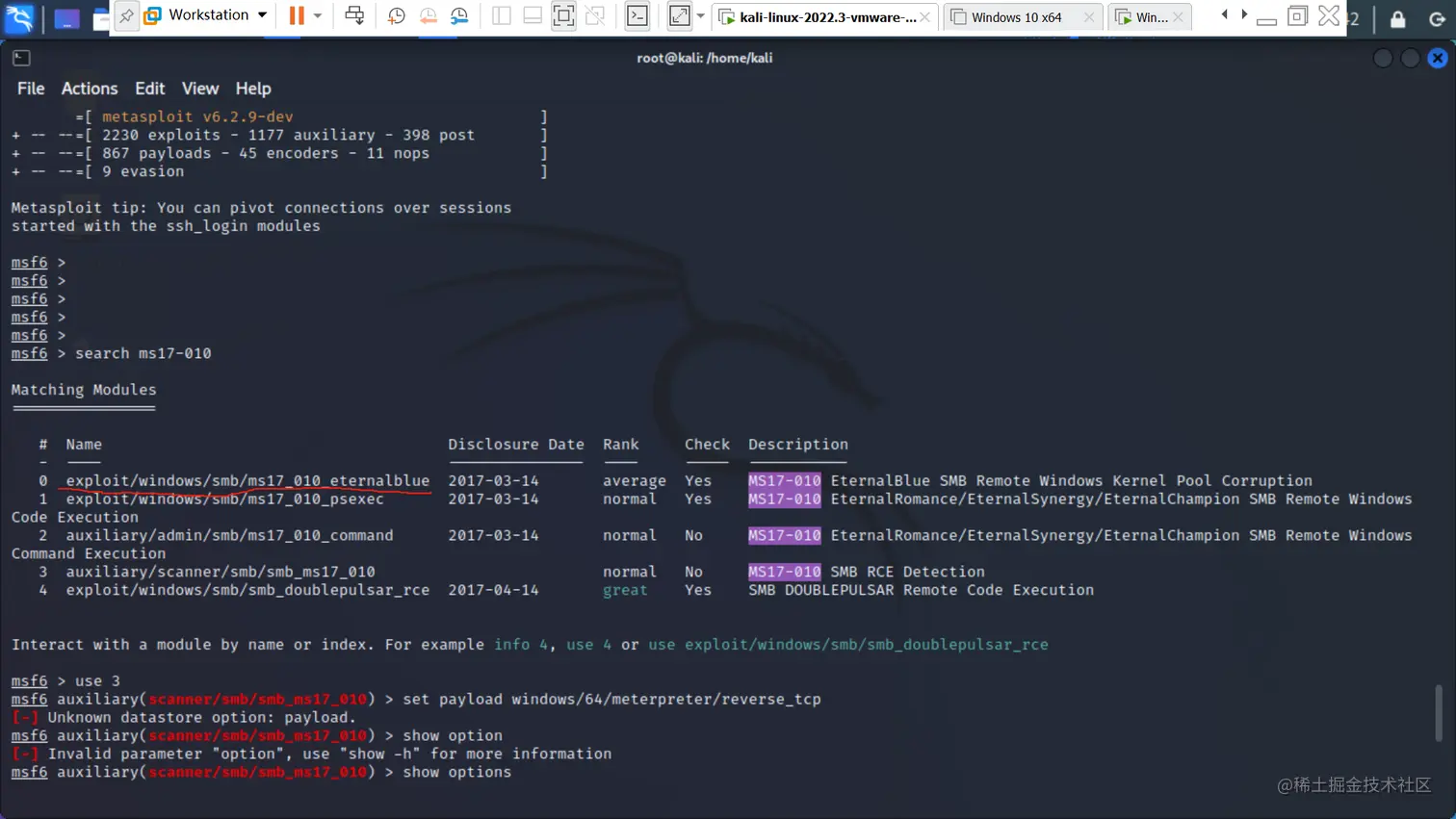The width and height of the screenshot is (1456, 819).
Task: Click the 'show options' command at the last prompt
Action: pos(457,773)
